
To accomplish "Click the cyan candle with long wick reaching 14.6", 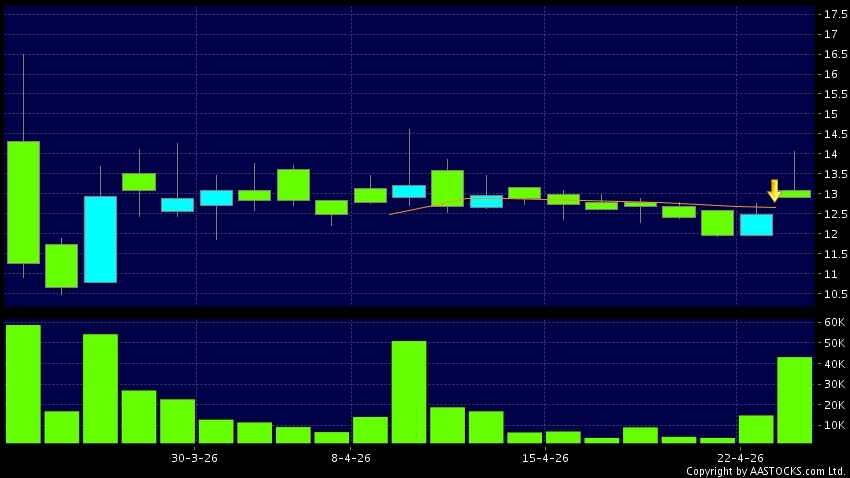I will click(408, 191).
